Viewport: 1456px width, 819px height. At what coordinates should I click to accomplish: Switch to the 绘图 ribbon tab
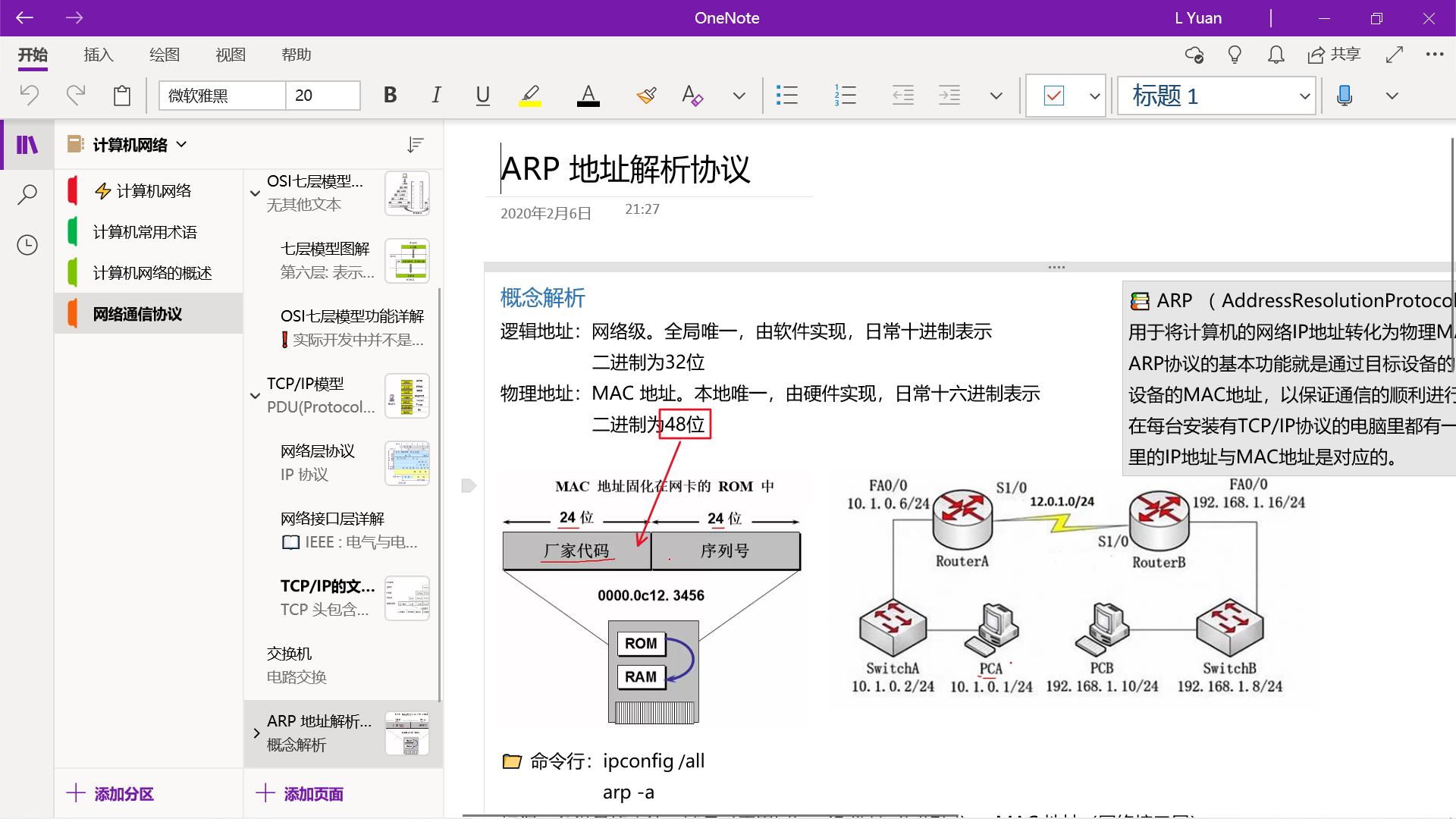pyautogui.click(x=164, y=55)
